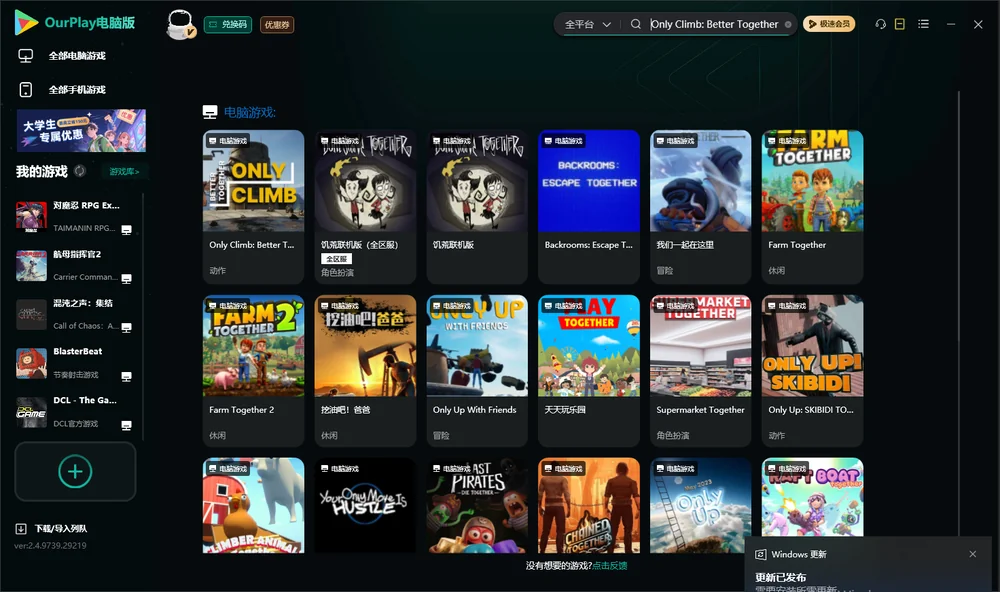Click the 优惠券 coupon button
This screenshot has height=592, width=1000.
pos(277,24)
